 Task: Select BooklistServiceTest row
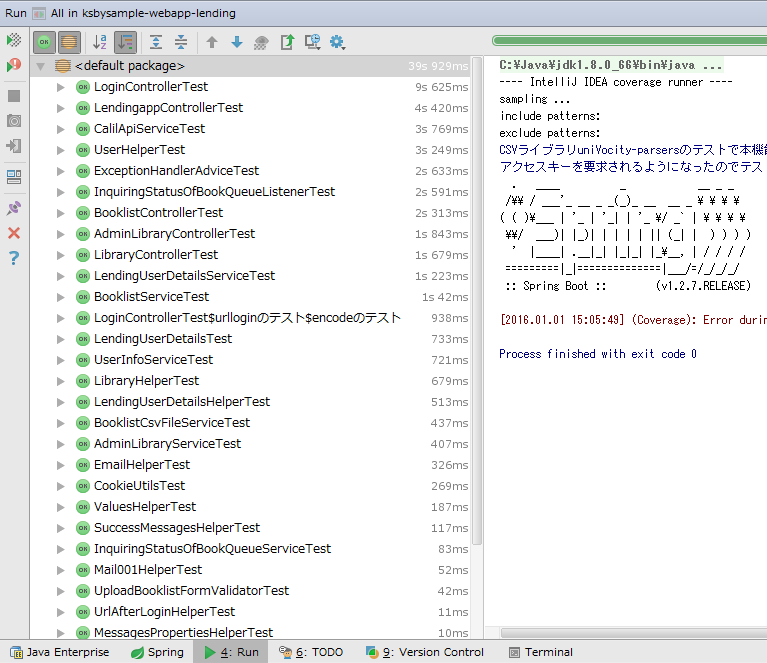[249, 297]
